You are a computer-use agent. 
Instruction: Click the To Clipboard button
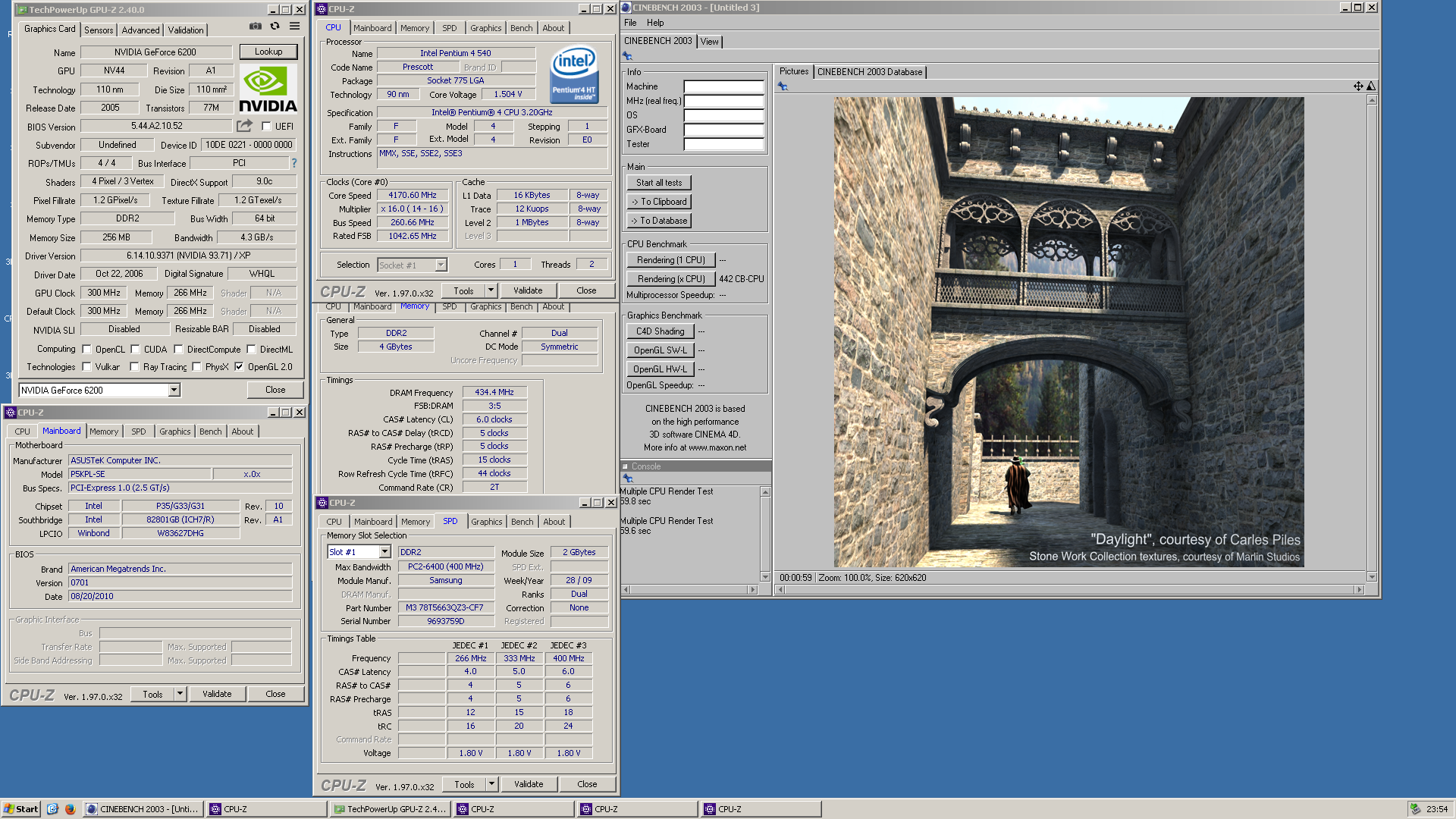(659, 202)
